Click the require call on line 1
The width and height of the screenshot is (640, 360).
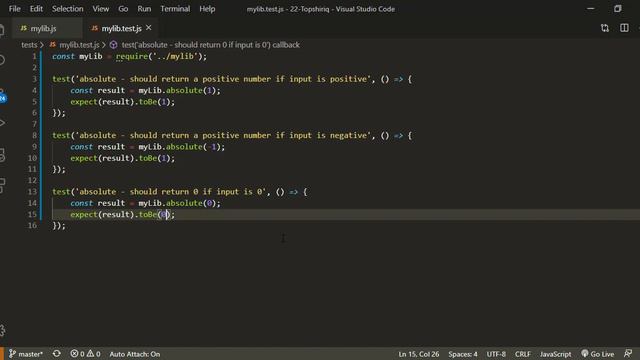[x=161, y=56]
